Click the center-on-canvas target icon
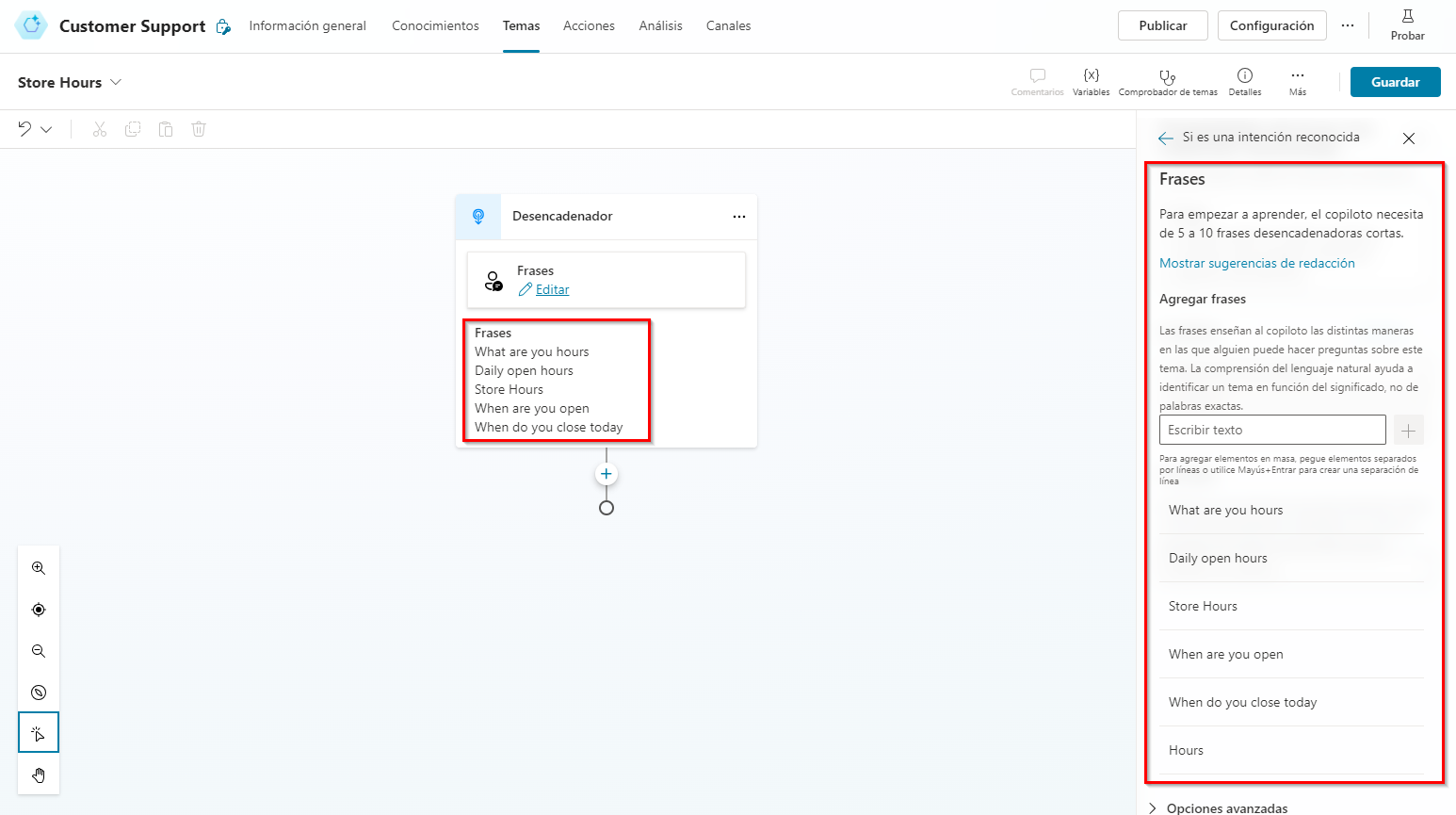Viewport: 1456px width, 815px height. 39,610
